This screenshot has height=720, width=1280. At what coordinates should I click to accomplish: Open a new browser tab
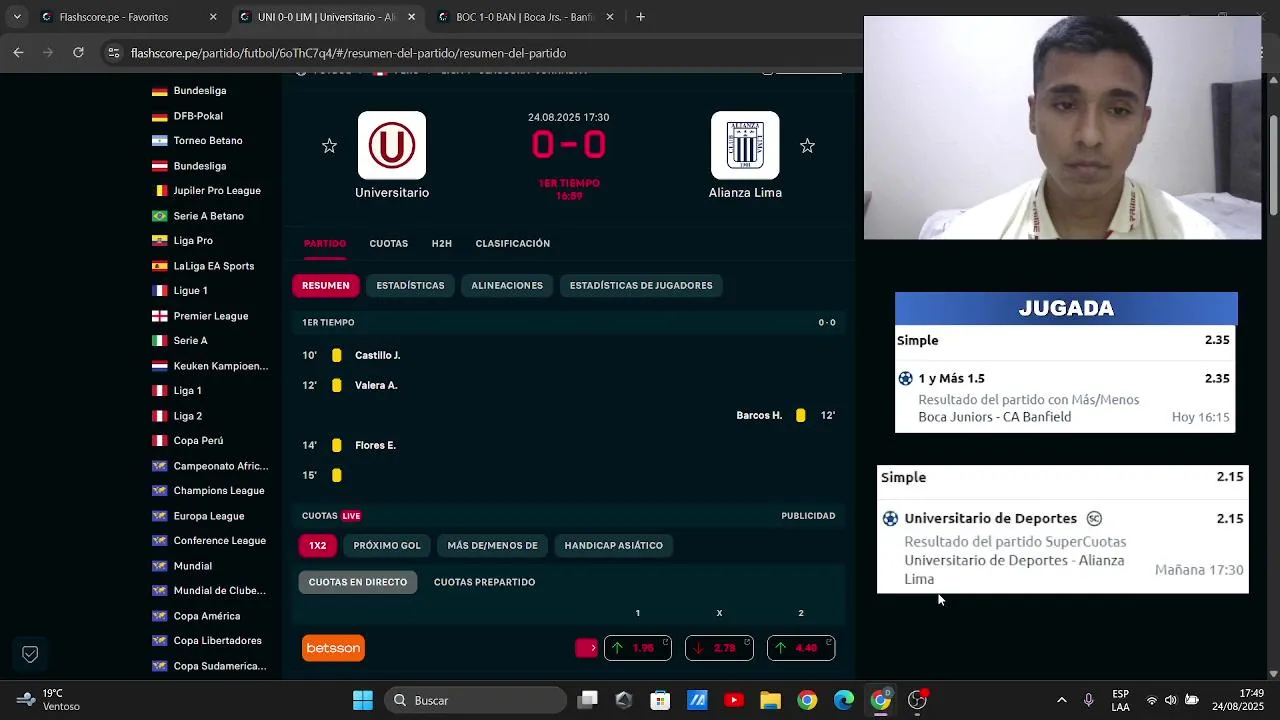click(x=640, y=17)
